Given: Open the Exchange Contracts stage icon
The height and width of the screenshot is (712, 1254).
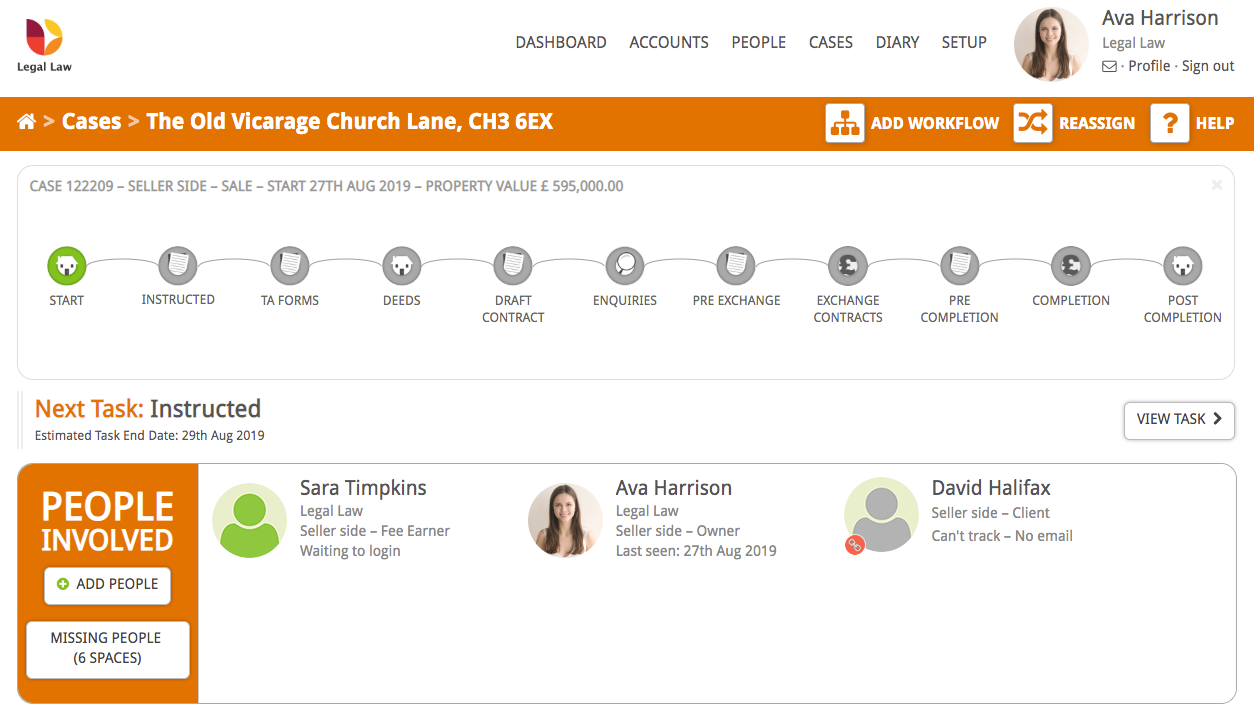Looking at the screenshot, I should [x=848, y=266].
